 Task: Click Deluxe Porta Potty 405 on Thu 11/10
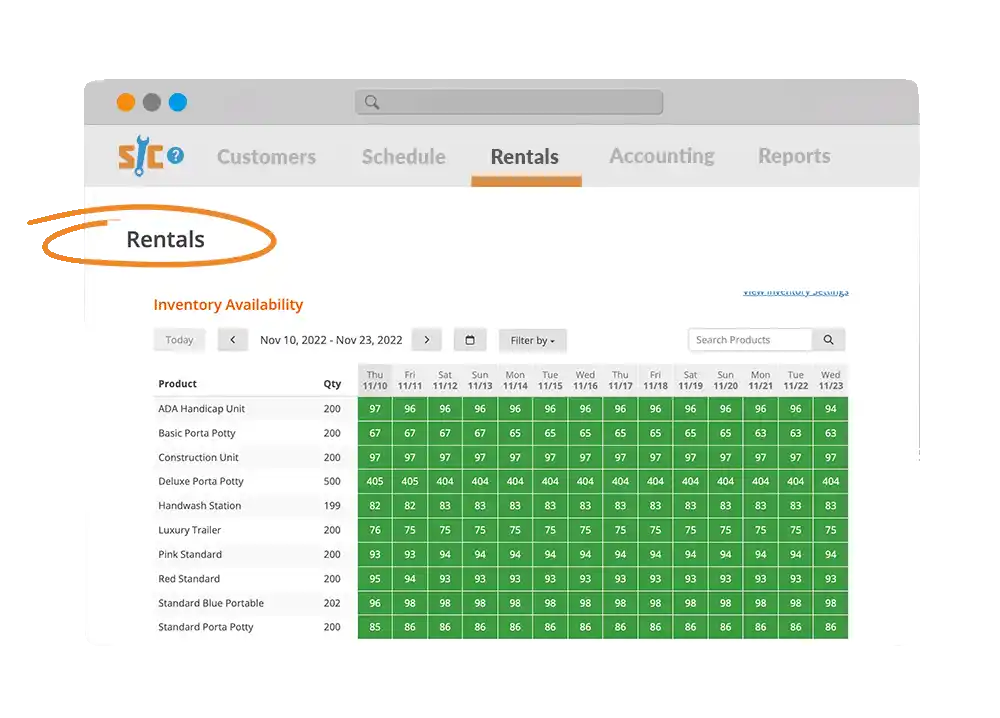[375, 481]
